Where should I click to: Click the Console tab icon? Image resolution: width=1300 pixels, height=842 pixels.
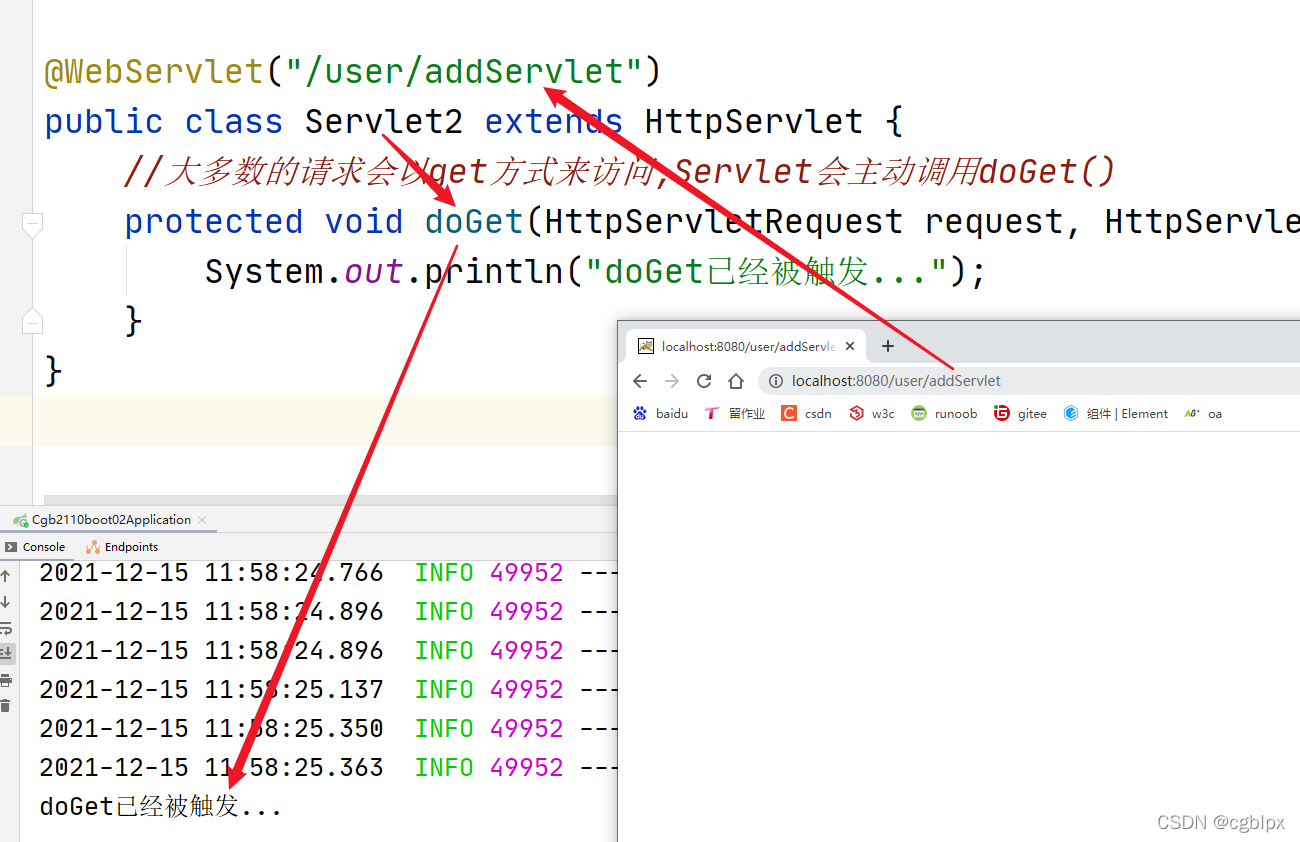11,547
